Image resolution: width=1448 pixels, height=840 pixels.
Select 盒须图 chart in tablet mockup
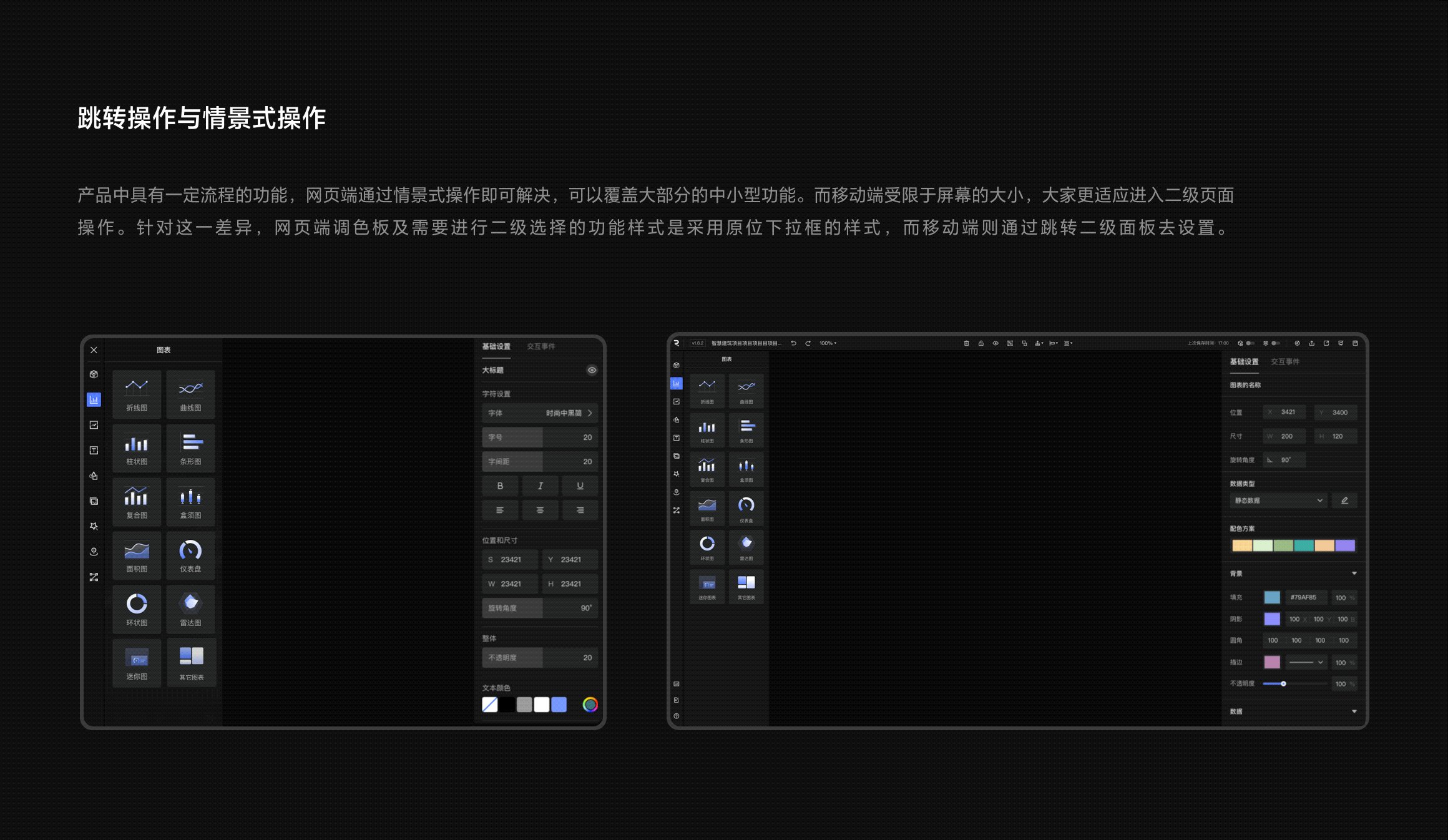point(190,502)
